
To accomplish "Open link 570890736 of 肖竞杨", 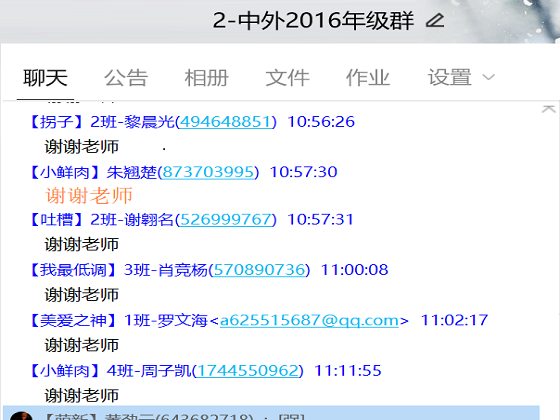I will pyautogui.click(x=259, y=270).
